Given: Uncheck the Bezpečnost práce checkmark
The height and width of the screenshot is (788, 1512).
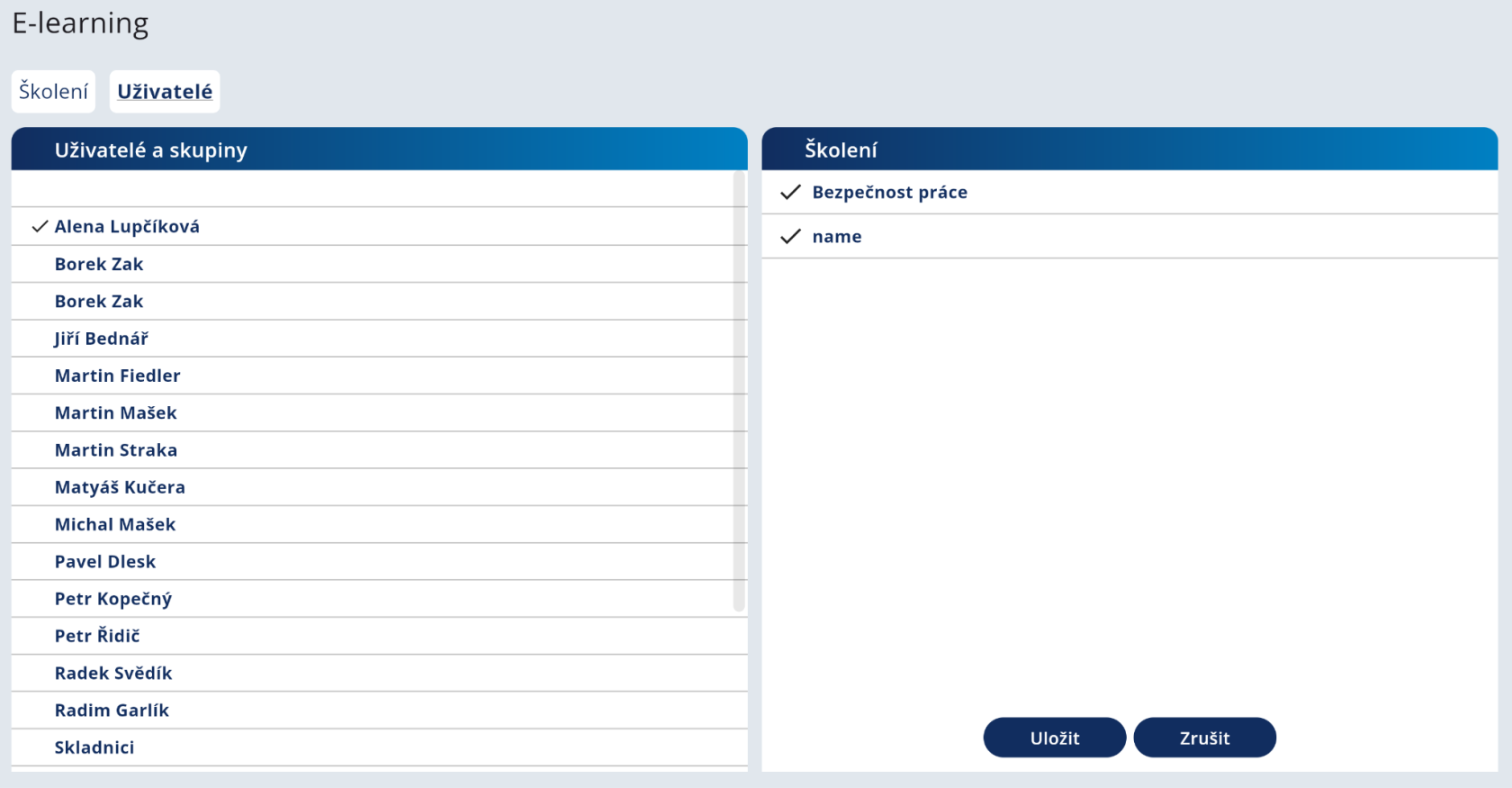Looking at the screenshot, I should 790,193.
